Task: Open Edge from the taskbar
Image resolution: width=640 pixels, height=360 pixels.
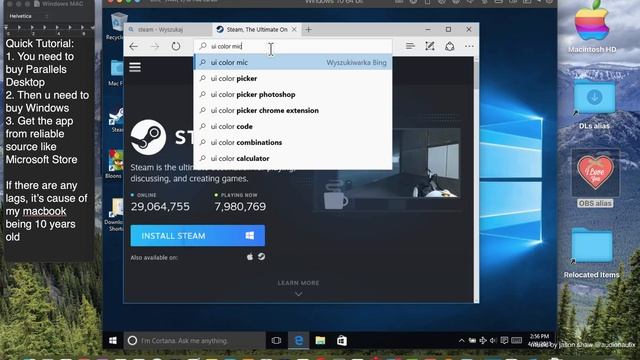Action: (299, 340)
